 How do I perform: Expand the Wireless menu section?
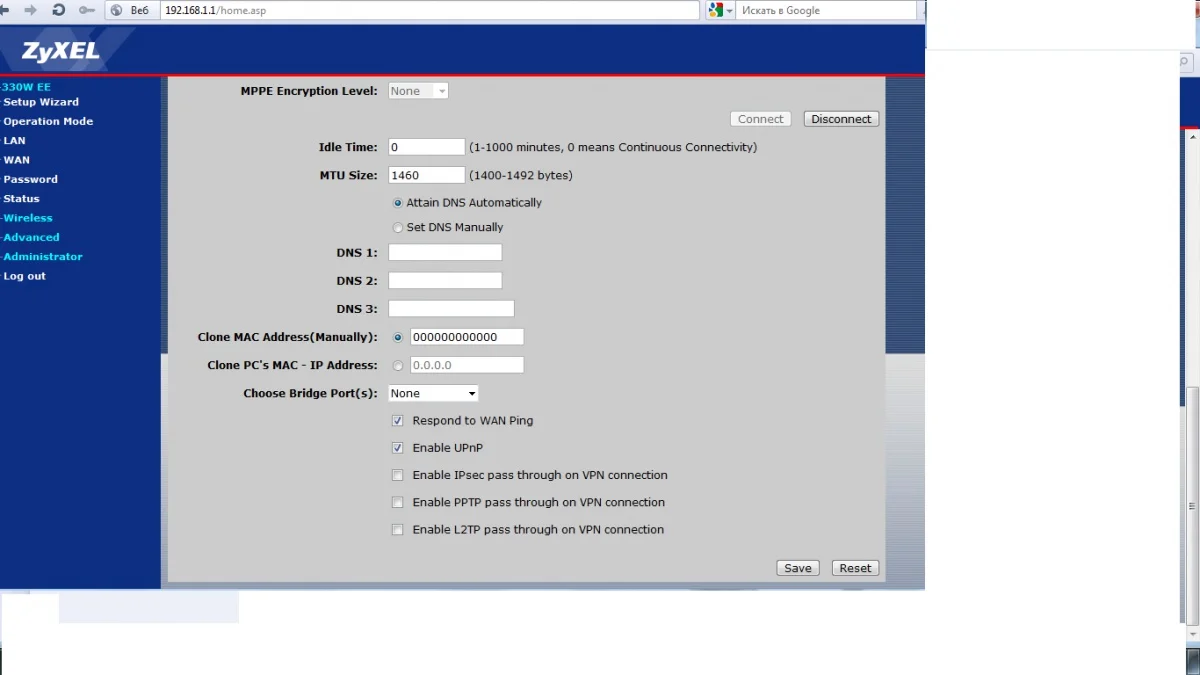point(27,218)
